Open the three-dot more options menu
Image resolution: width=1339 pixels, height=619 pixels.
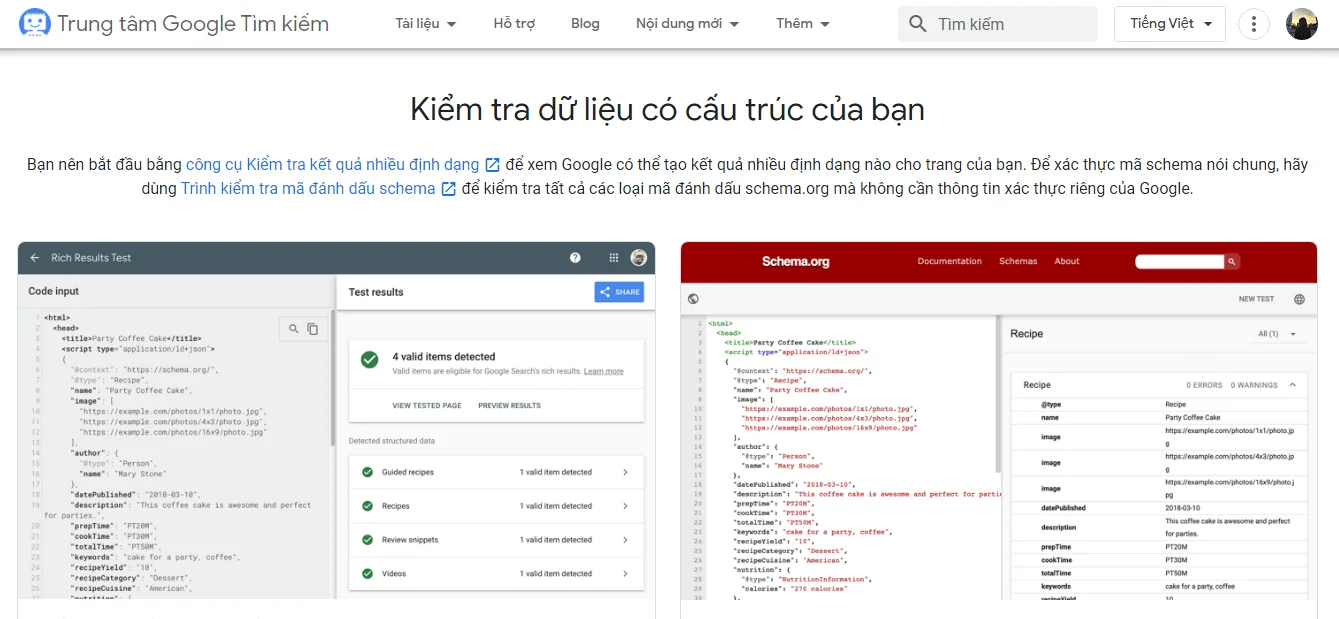pos(1253,24)
